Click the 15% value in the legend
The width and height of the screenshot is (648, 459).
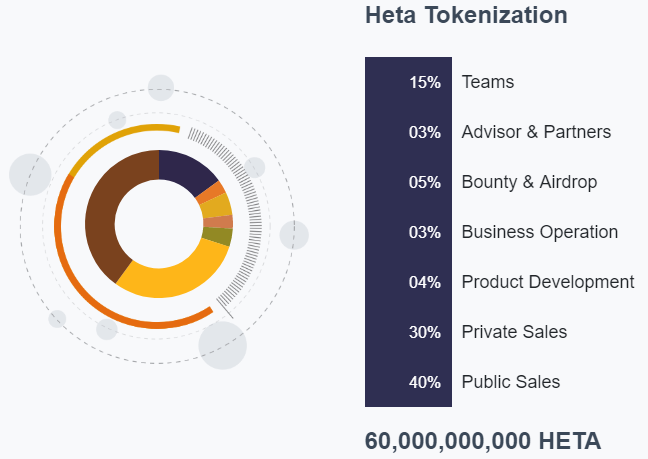[x=425, y=82]
